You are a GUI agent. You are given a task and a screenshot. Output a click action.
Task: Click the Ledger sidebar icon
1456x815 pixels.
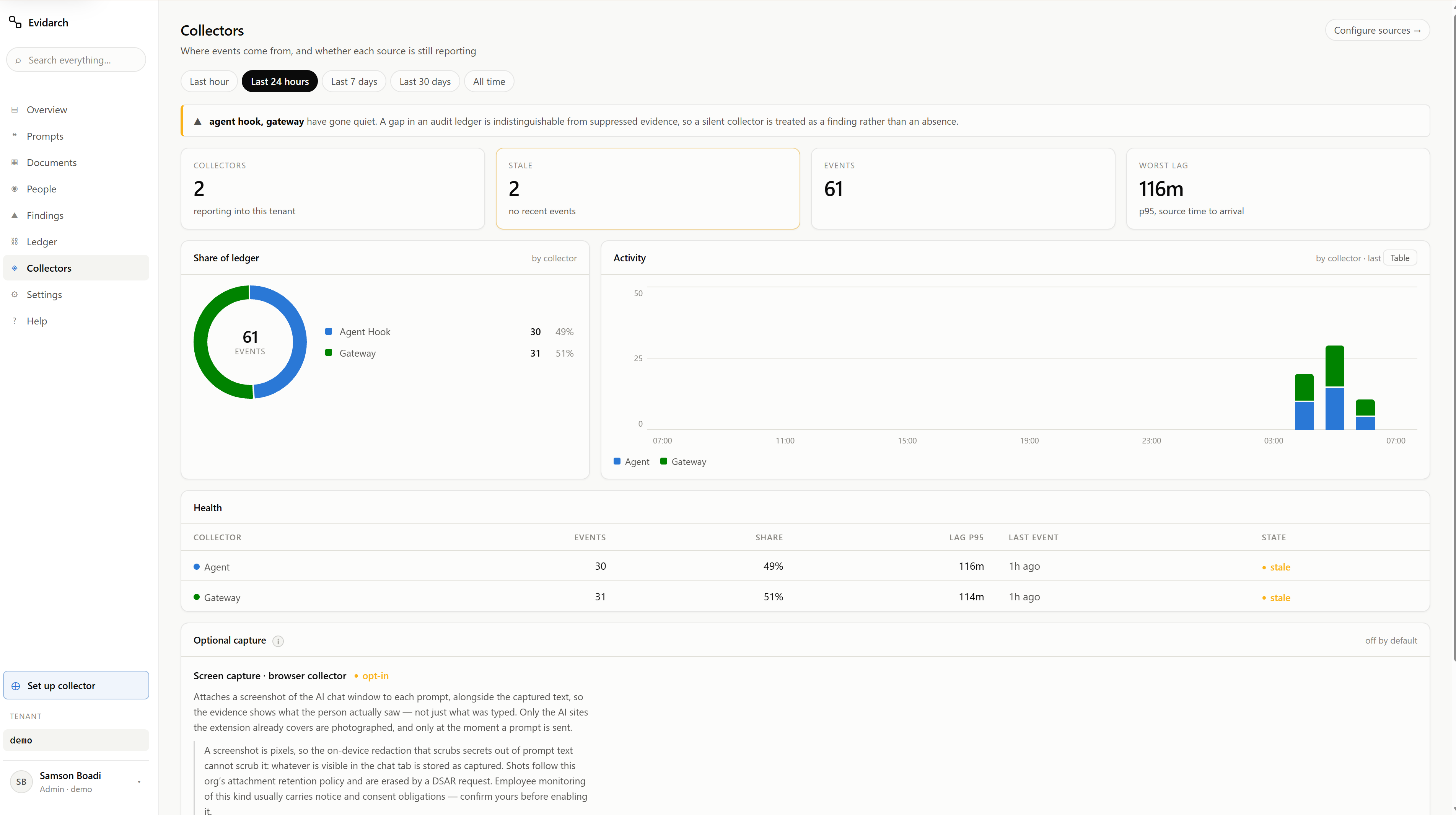15,241
